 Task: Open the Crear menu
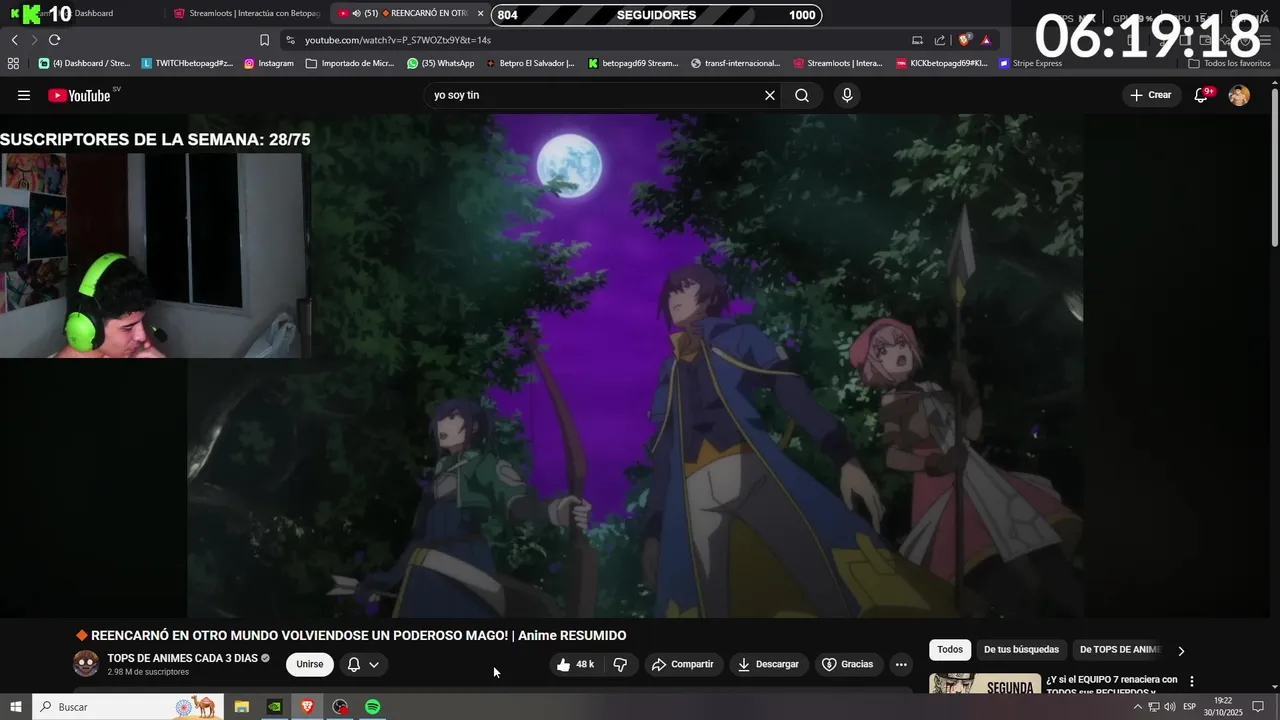pyautogui.click(x=1151, y=95)
